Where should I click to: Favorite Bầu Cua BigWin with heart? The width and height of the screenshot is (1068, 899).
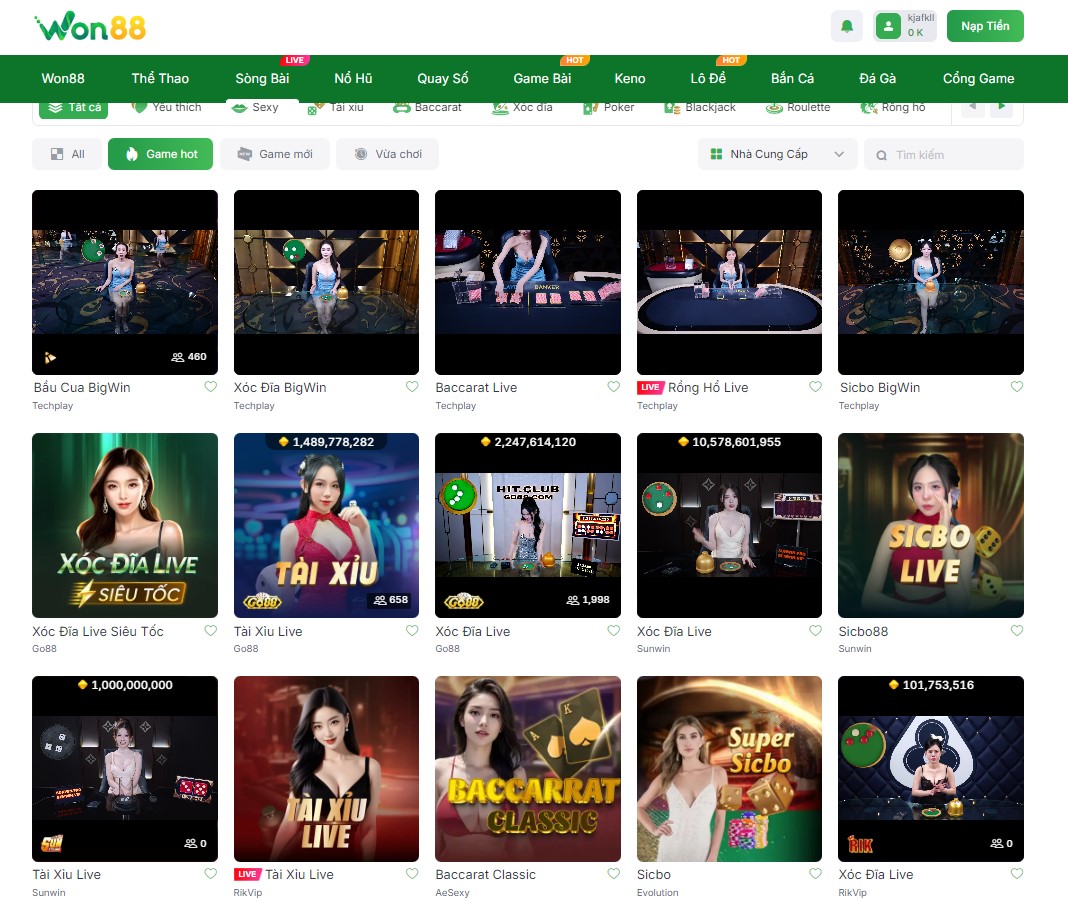pos(210,387)
